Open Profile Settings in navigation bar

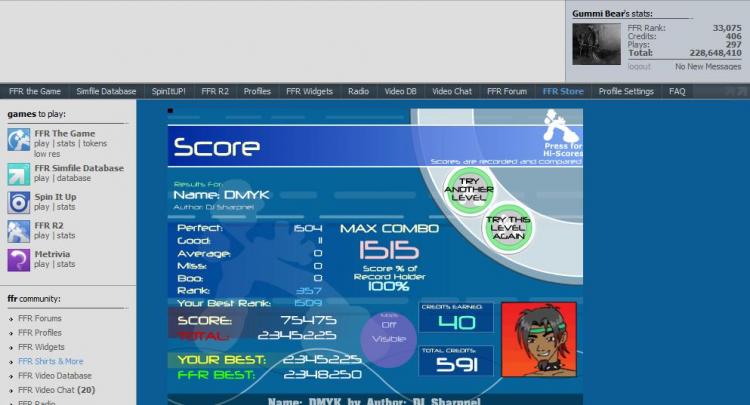(x=625, y=91)
